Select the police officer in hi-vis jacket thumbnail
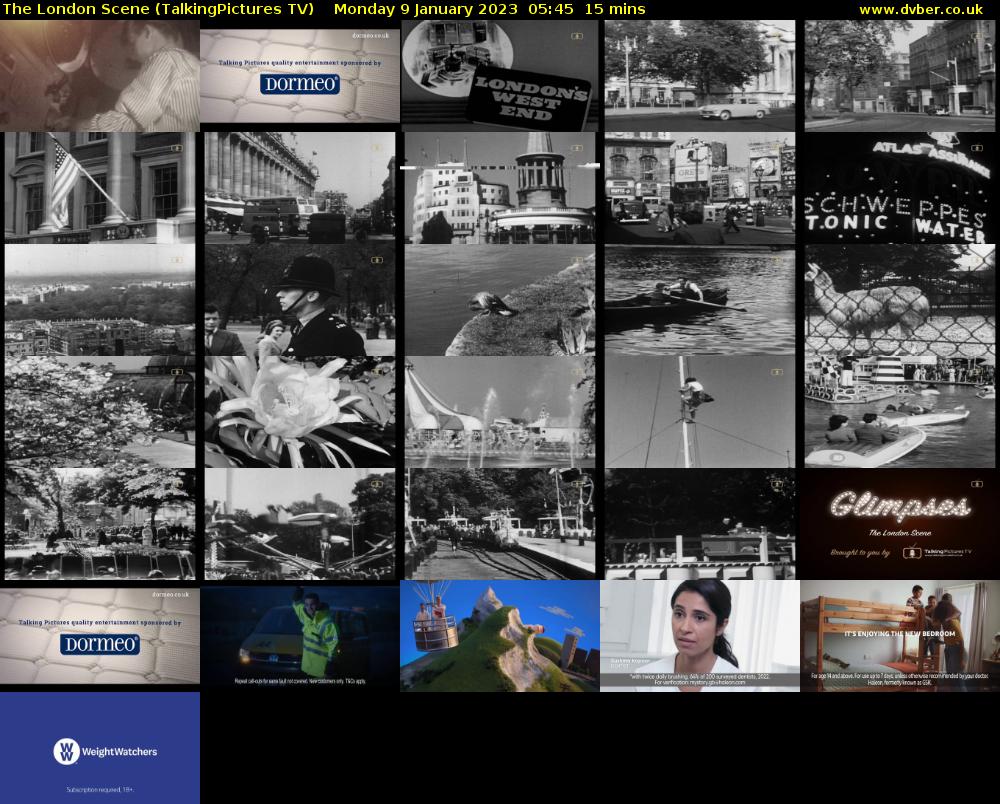This screenshot has height=804, width=1000. tap(300, 636)
